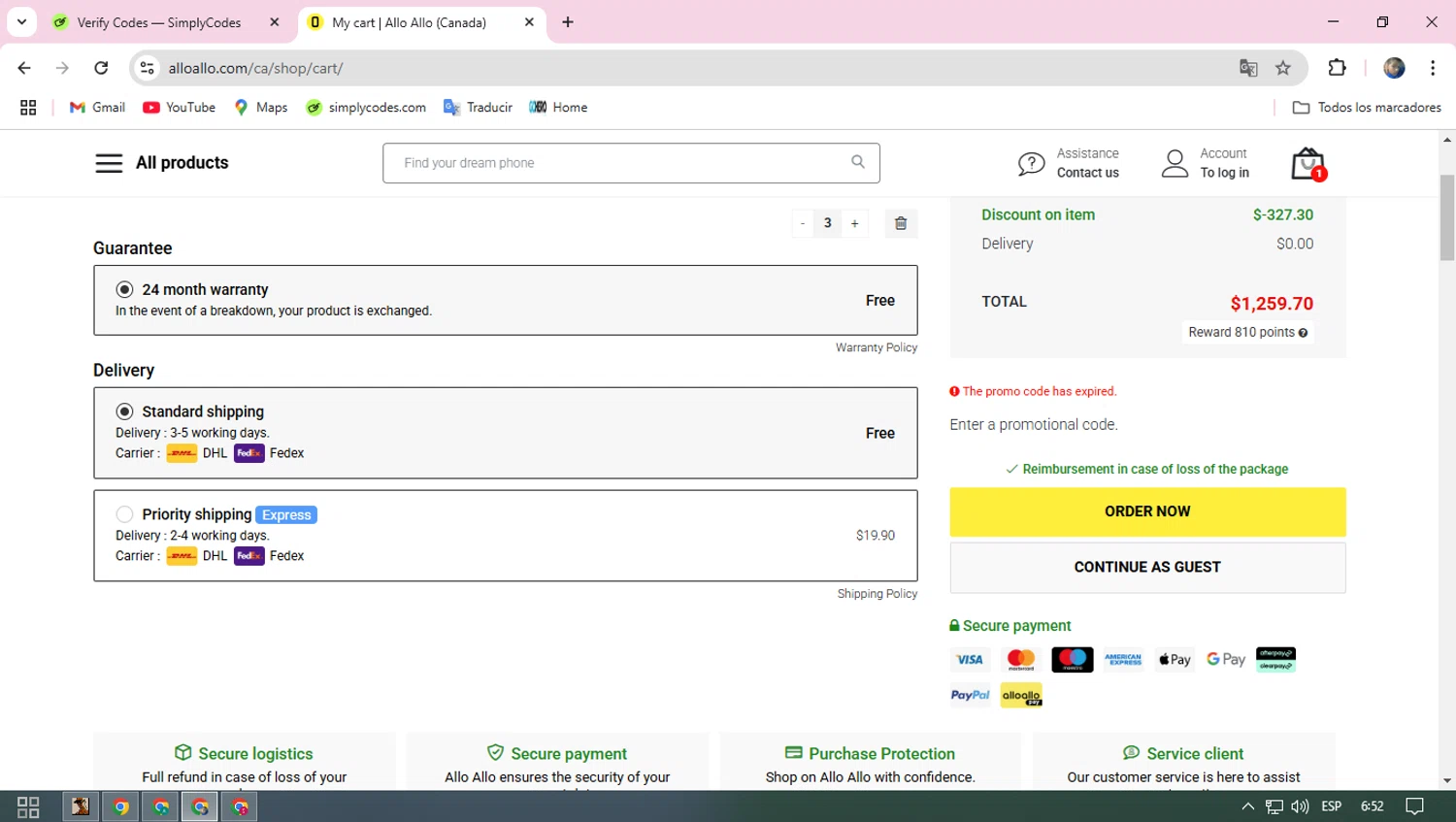Click the page vertical scrollbar thumb

coord(1447,217)
